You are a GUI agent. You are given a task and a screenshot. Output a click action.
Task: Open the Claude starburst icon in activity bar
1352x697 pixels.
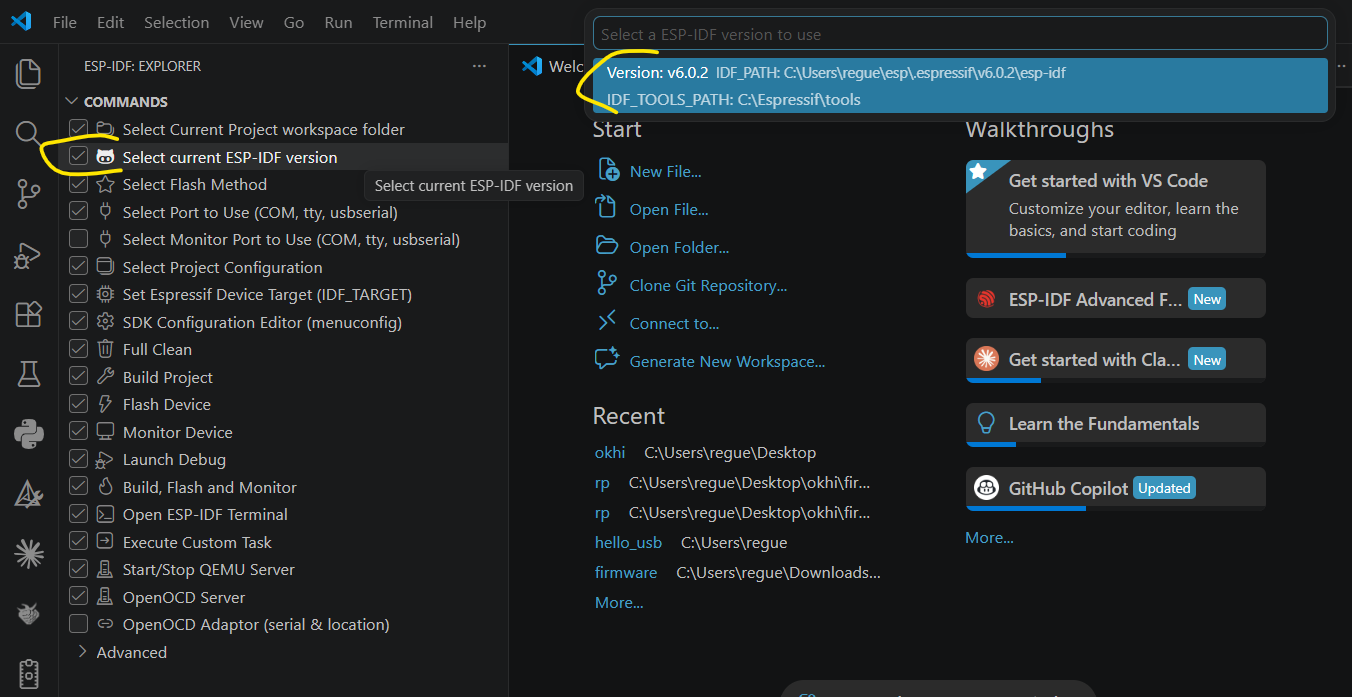coord(29,552)
